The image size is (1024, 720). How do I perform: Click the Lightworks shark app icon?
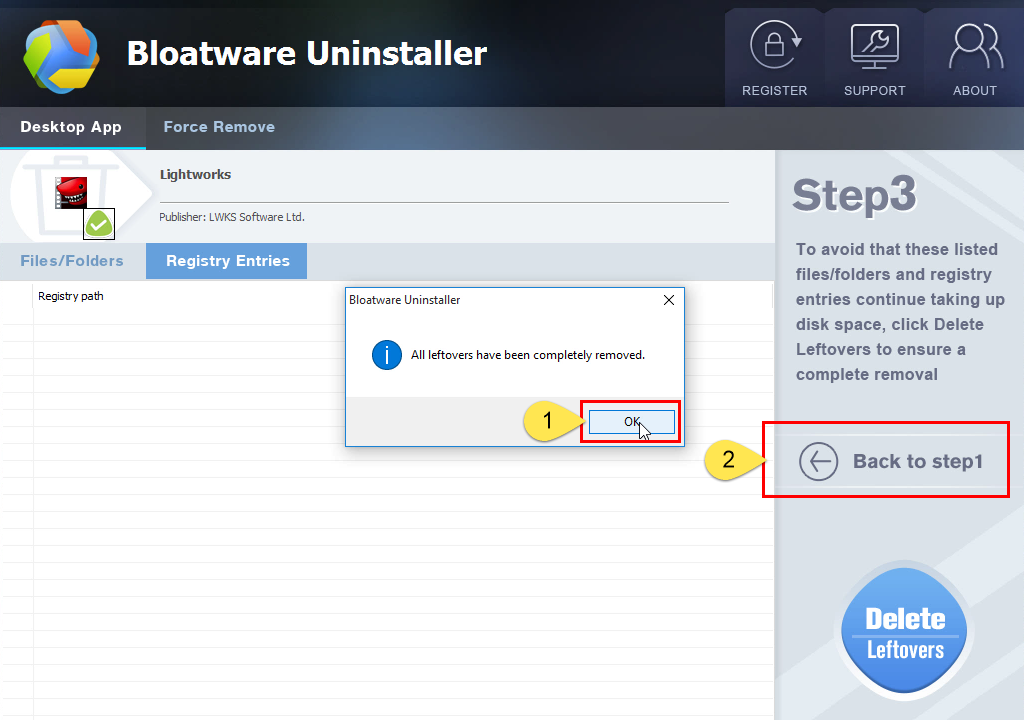tap(71, 193)
